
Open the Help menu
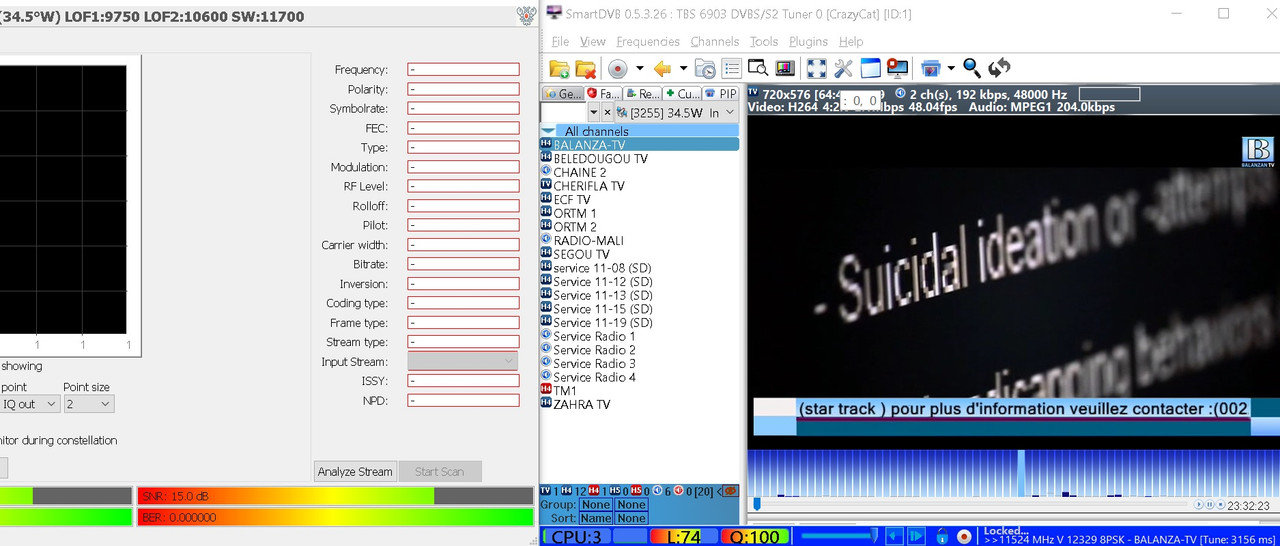click(851, 41)
